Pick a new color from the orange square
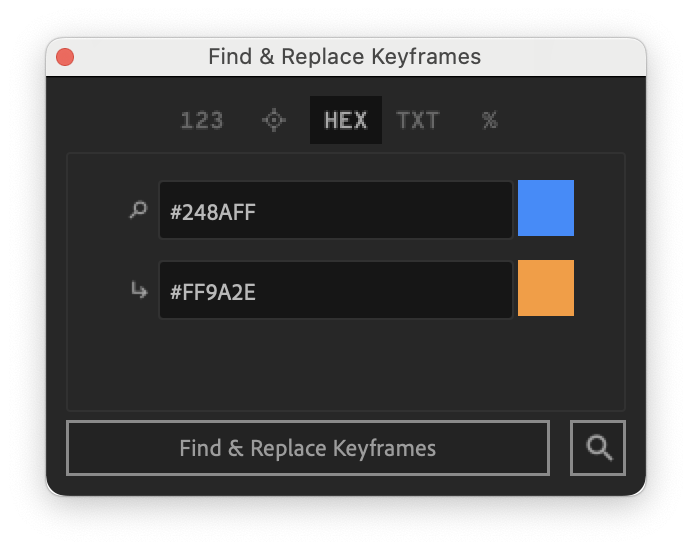 [x=546, y=288]
